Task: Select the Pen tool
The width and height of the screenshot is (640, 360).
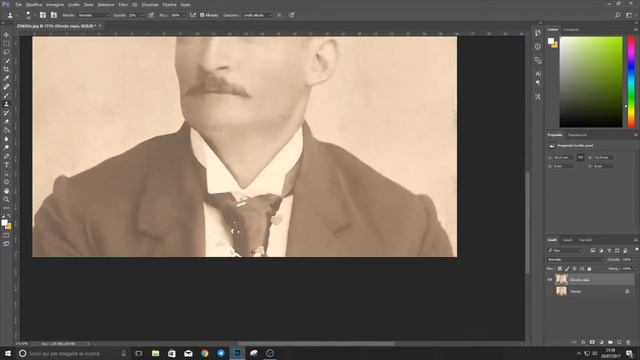Action: [6, 156]
